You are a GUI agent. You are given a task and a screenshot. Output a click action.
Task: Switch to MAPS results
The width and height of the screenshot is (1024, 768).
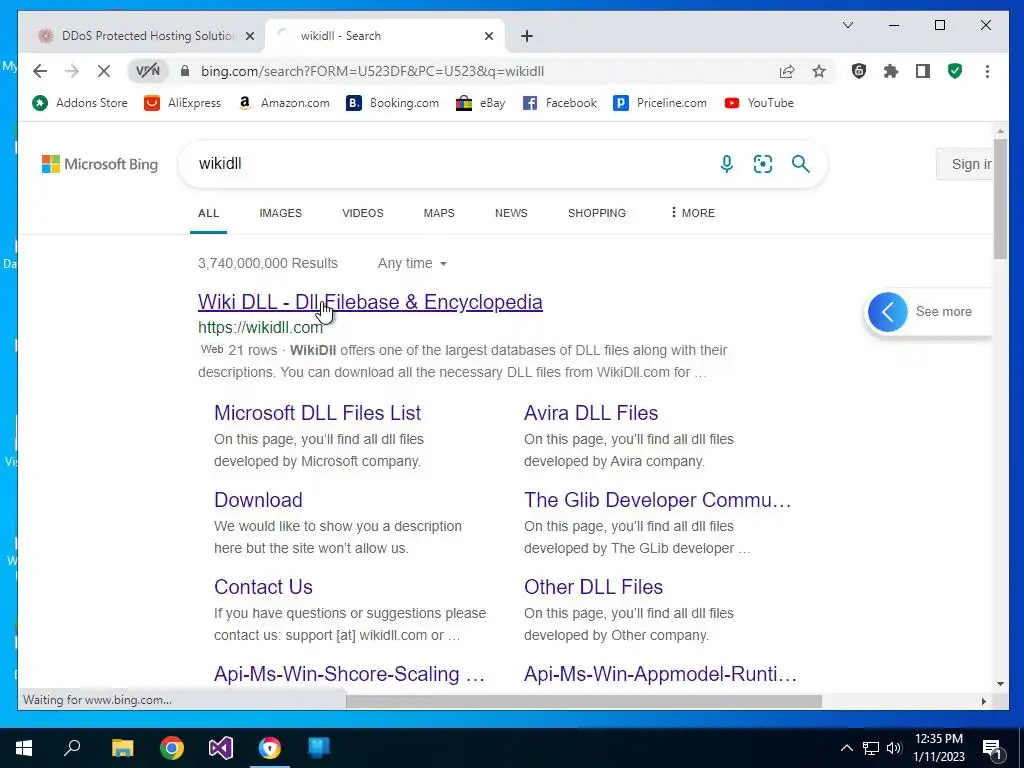coord(439,213)
